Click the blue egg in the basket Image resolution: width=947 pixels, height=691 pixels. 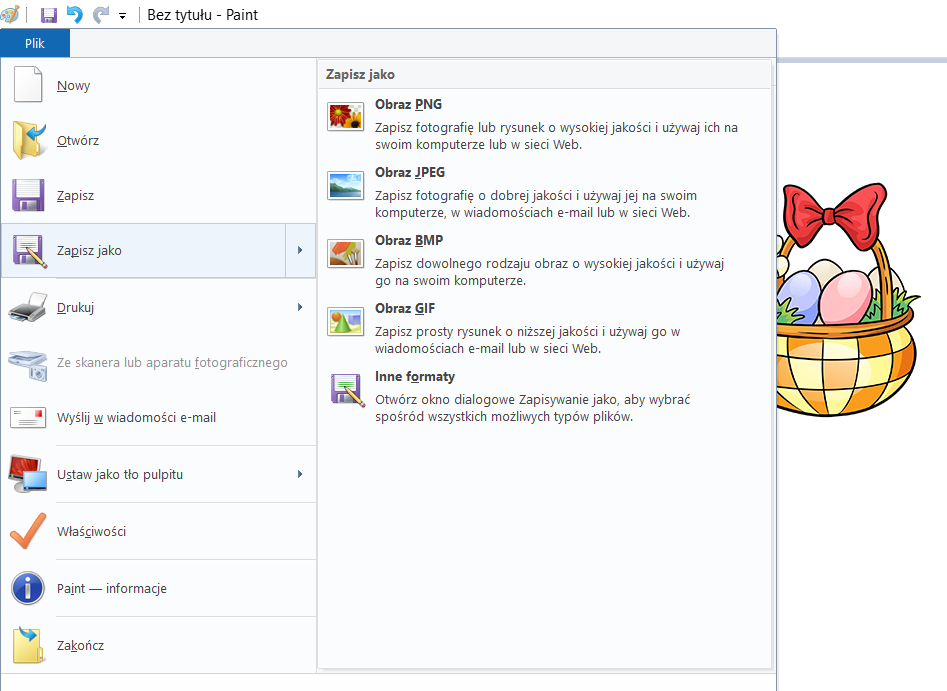point(798,296)
